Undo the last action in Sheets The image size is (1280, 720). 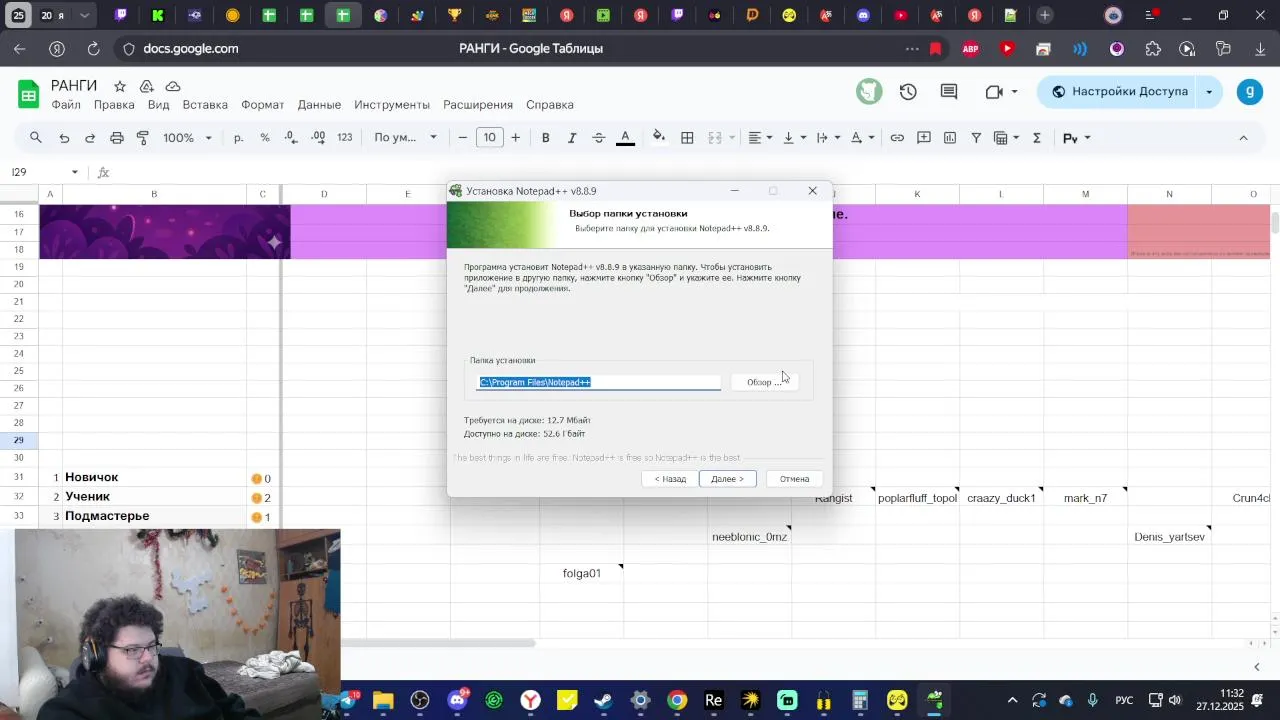(64, 138)
